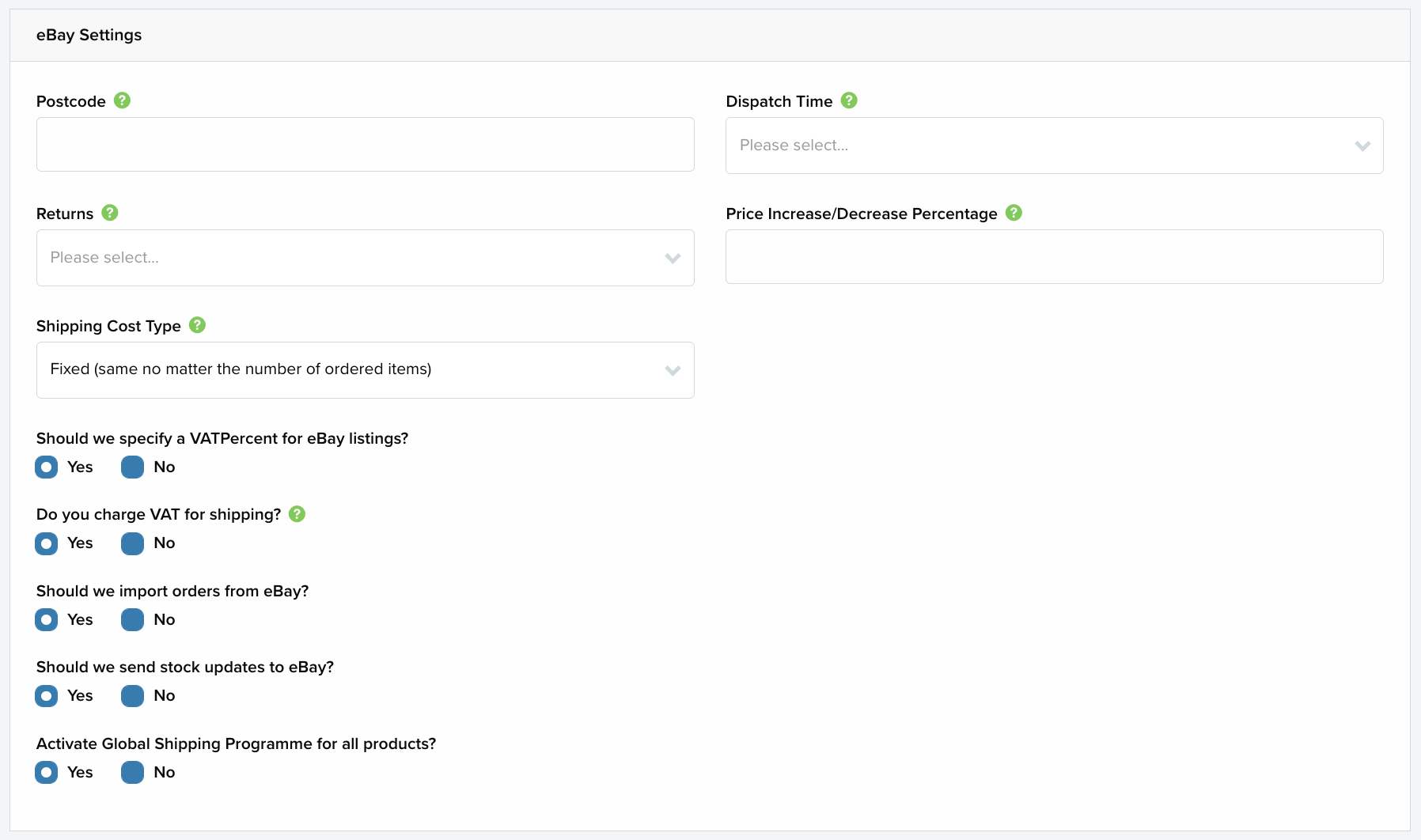1421x840 pixels.
Task: Click the eBay Settings heading
Action: pyautogui.click(x=89, y=35)
